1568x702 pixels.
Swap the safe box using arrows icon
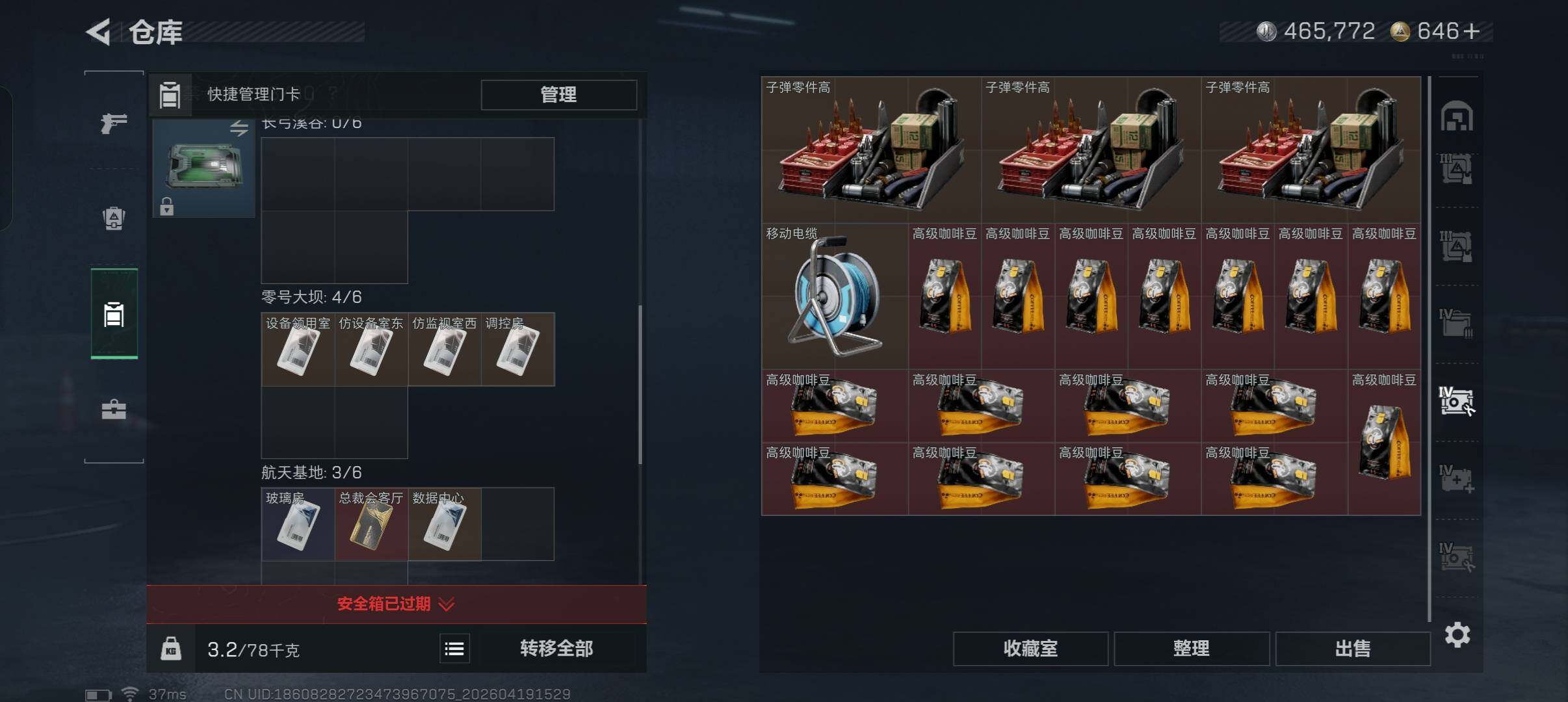239,128
